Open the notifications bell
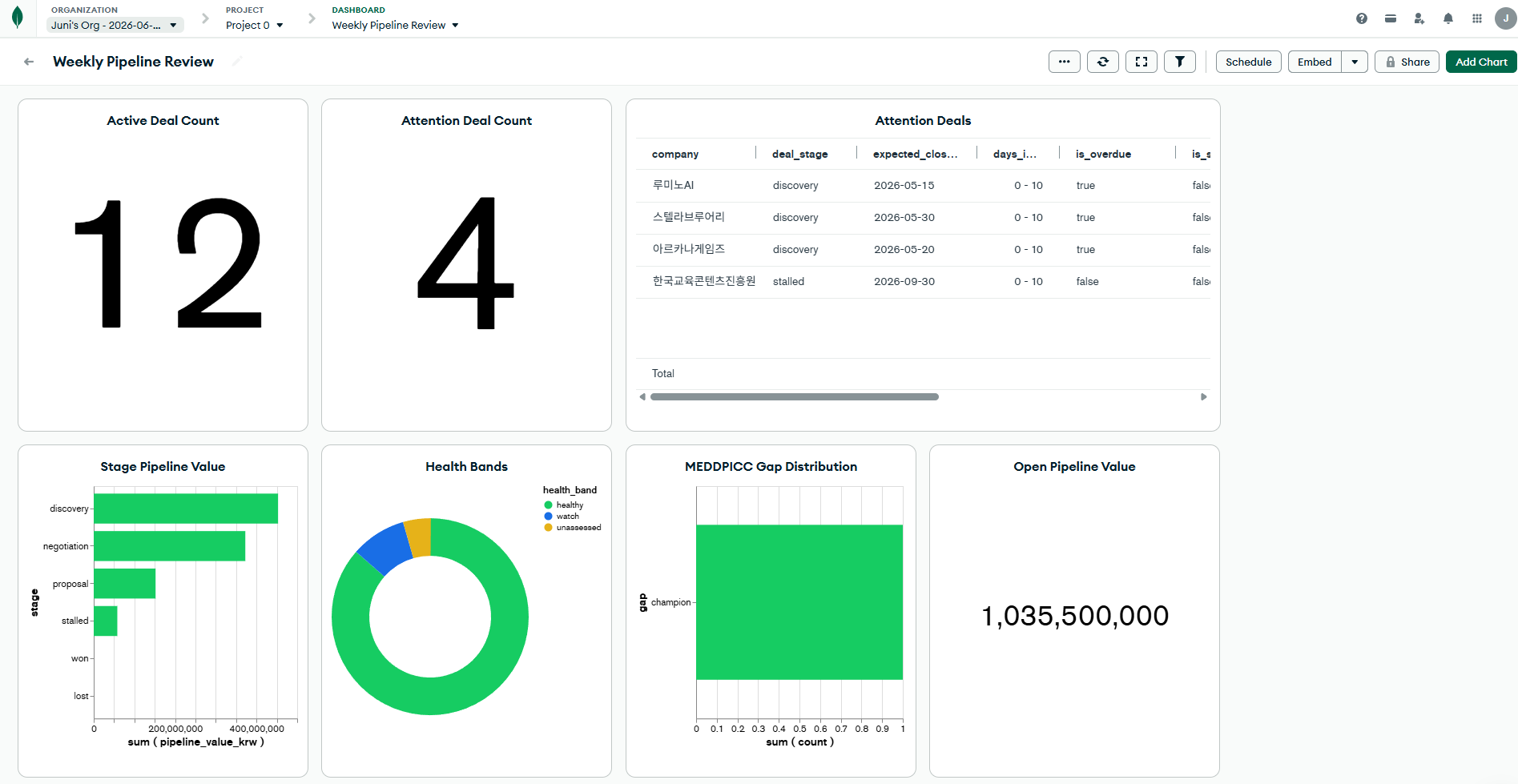The image size is (1518, 784). [x=1448, y=18]
